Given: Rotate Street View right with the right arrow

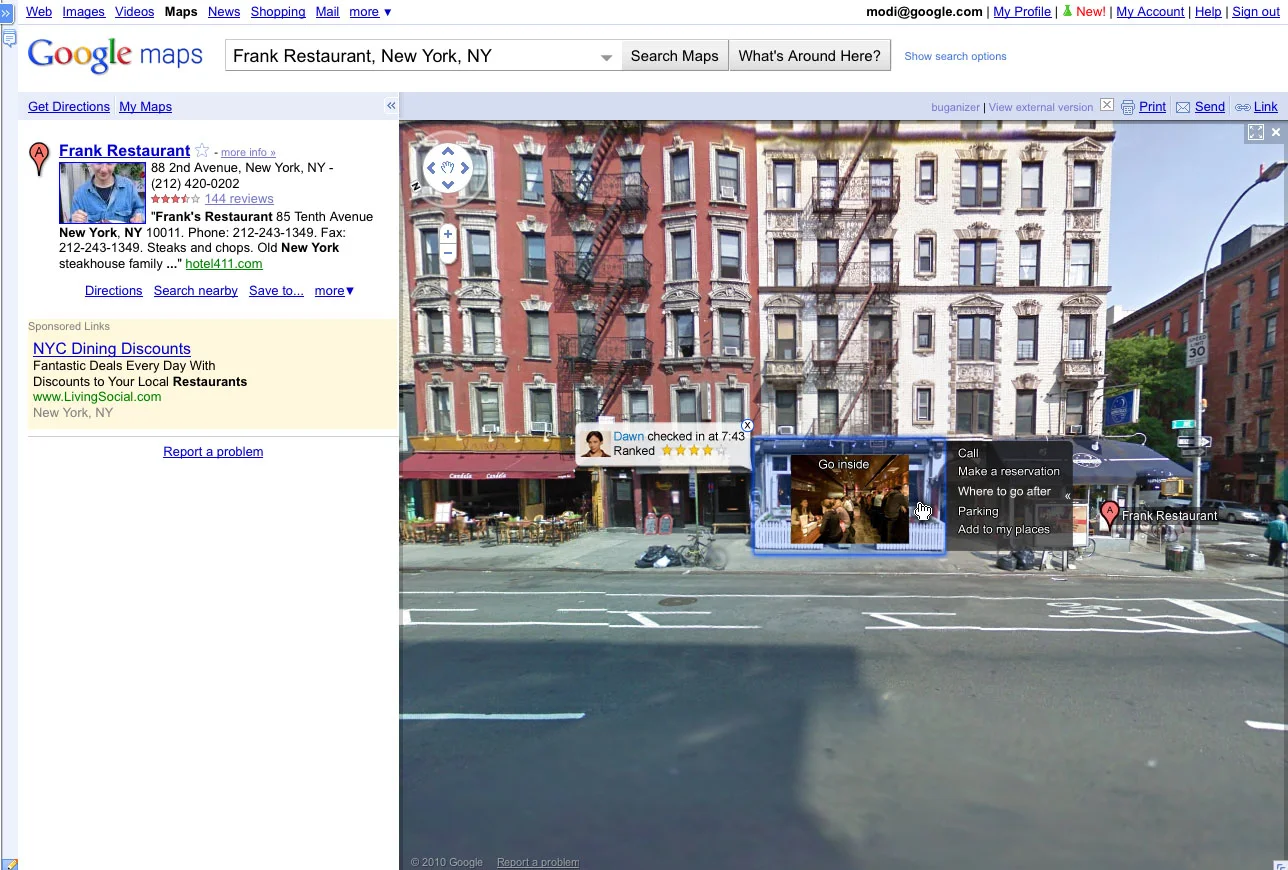Looking at the screenshot, I should tap(465, 168).
